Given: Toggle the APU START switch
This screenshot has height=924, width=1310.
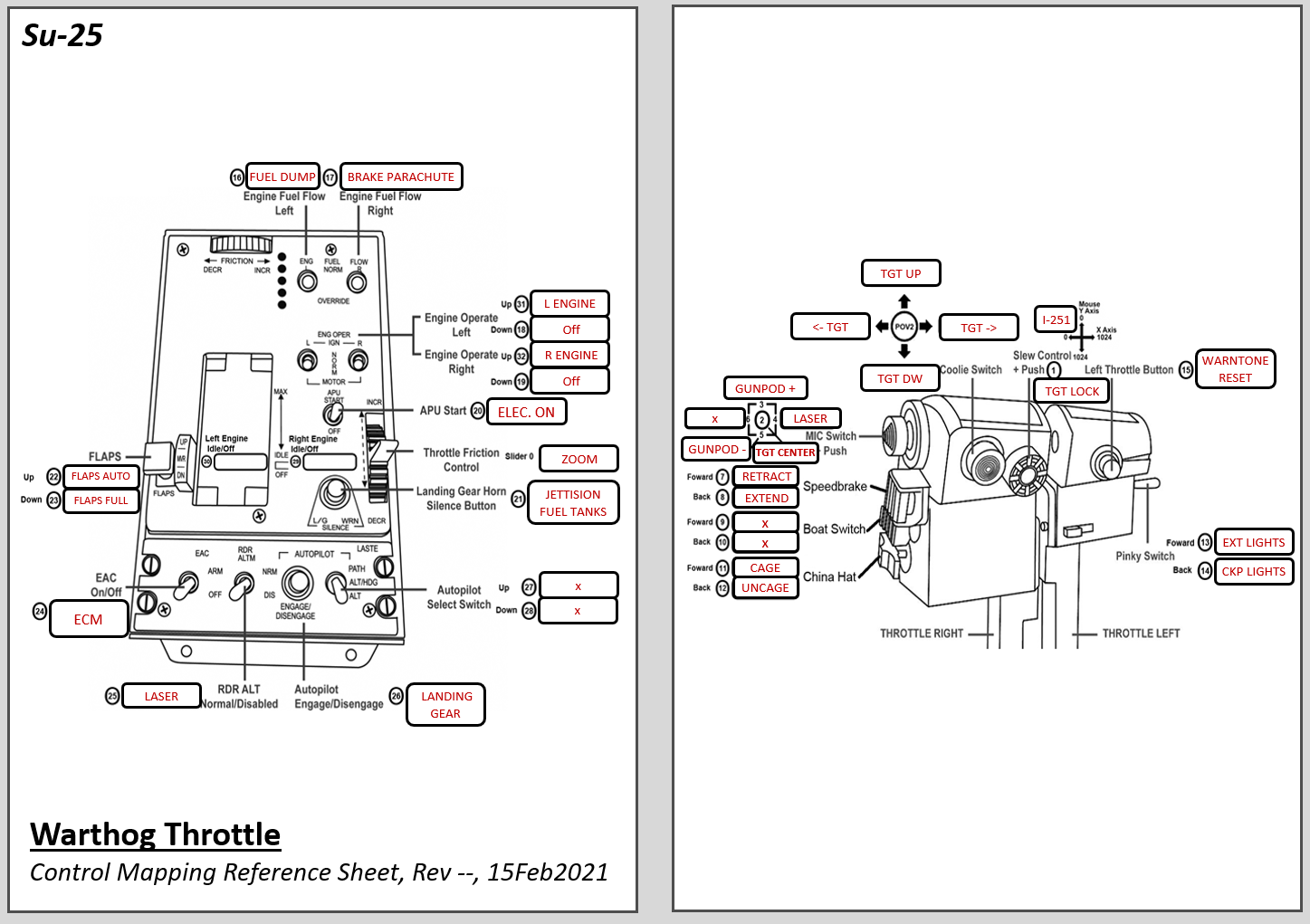Looking at the screenshot, I should (334, 414).
